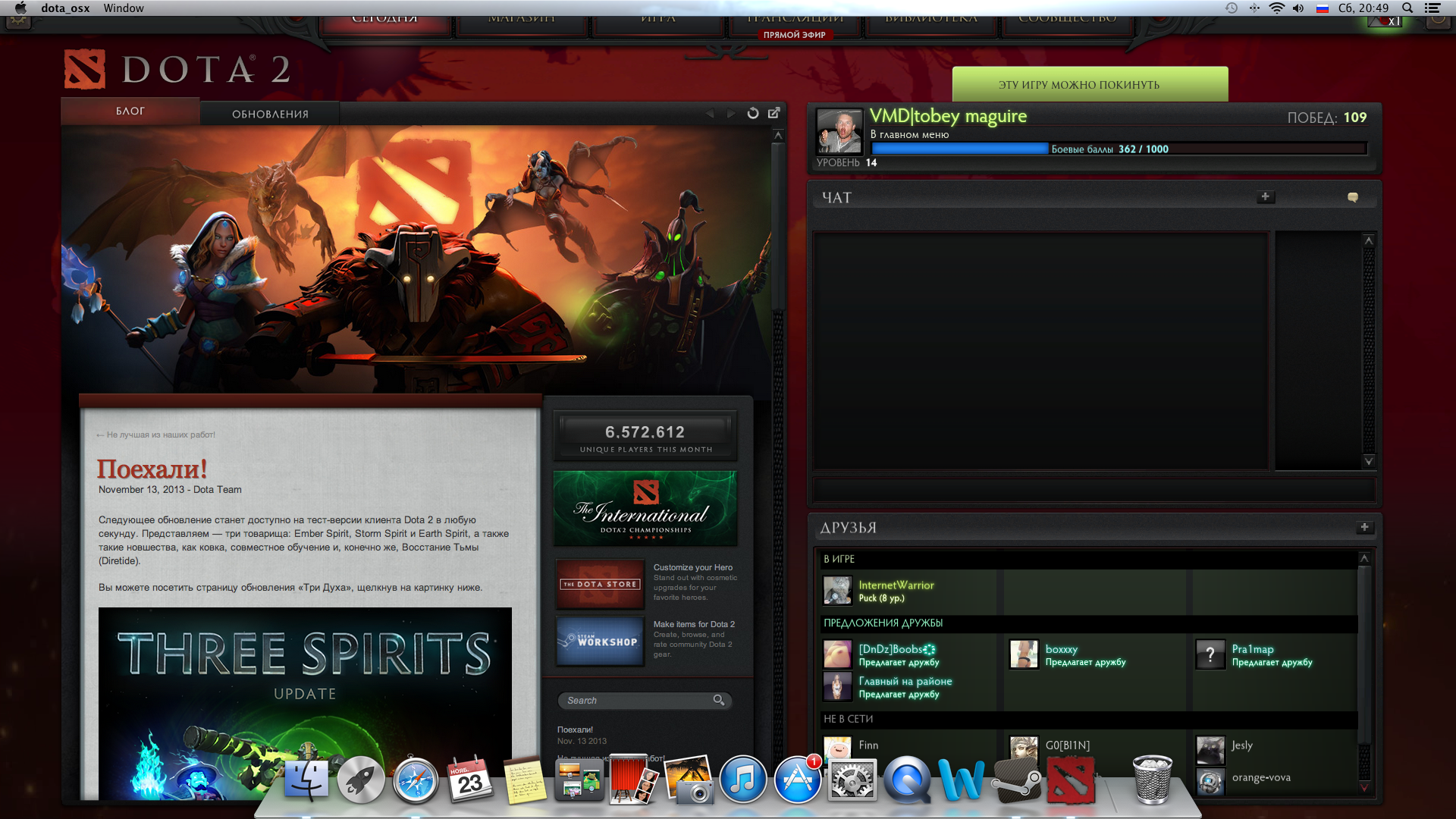Open the dota_osx application menu
The width and height of the screenshot is (1456, 819).
click(x=65, y=8)
